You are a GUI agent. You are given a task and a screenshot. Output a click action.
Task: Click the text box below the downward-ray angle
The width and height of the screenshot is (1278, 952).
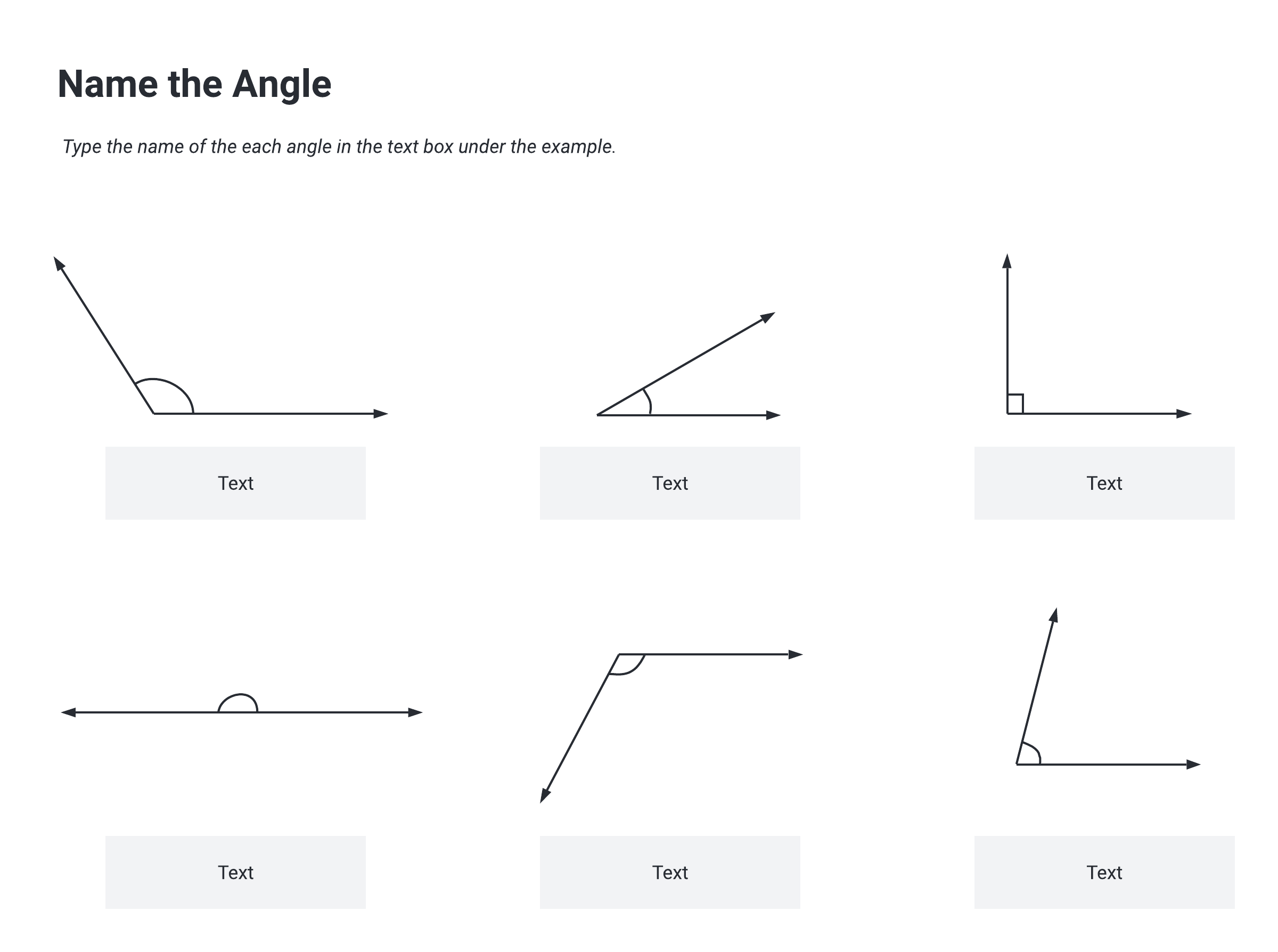pyautogui.click(x=669, y=872)
